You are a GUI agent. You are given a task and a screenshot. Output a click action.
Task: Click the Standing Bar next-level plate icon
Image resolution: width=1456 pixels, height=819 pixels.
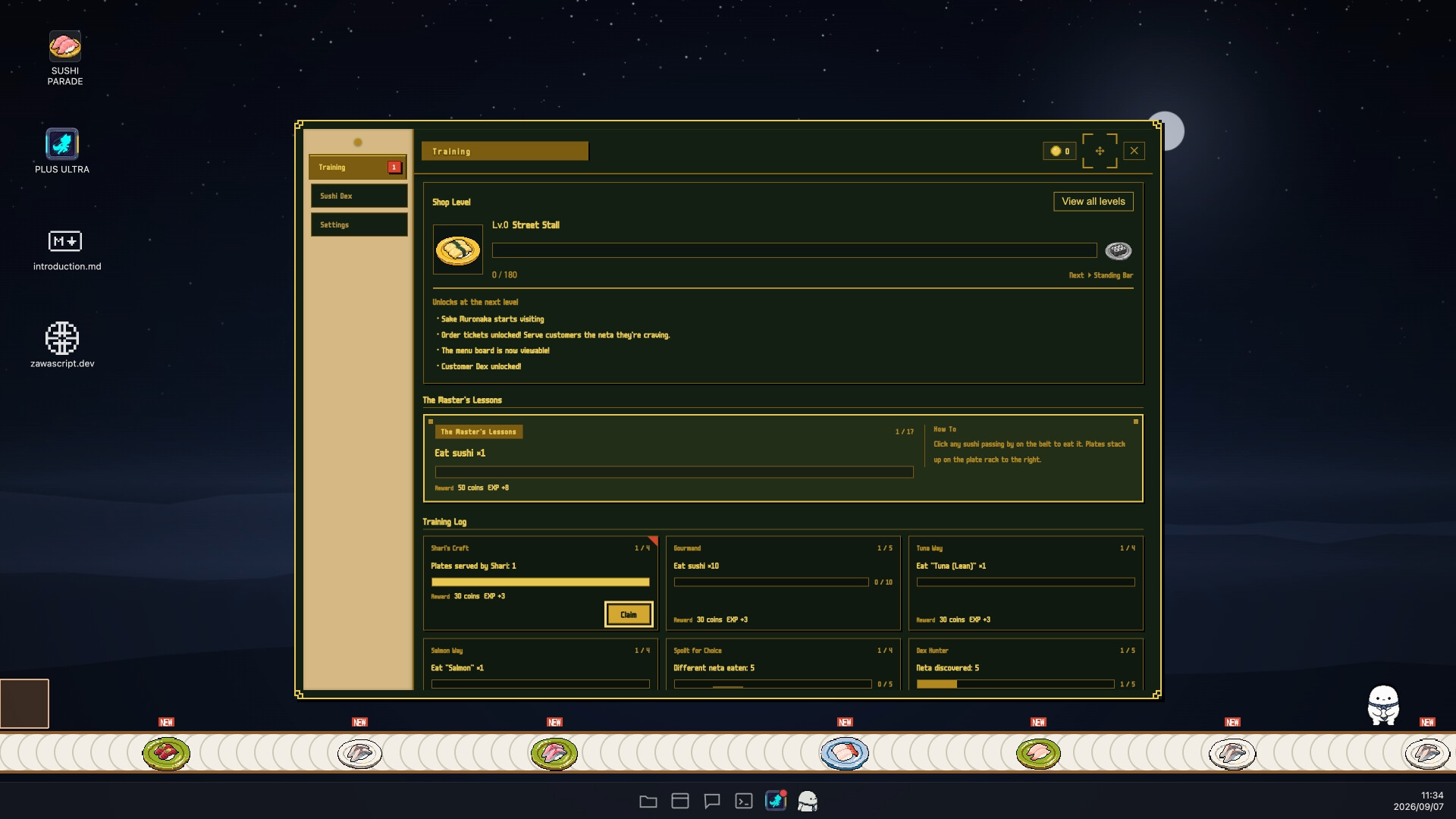[1119, 250]
